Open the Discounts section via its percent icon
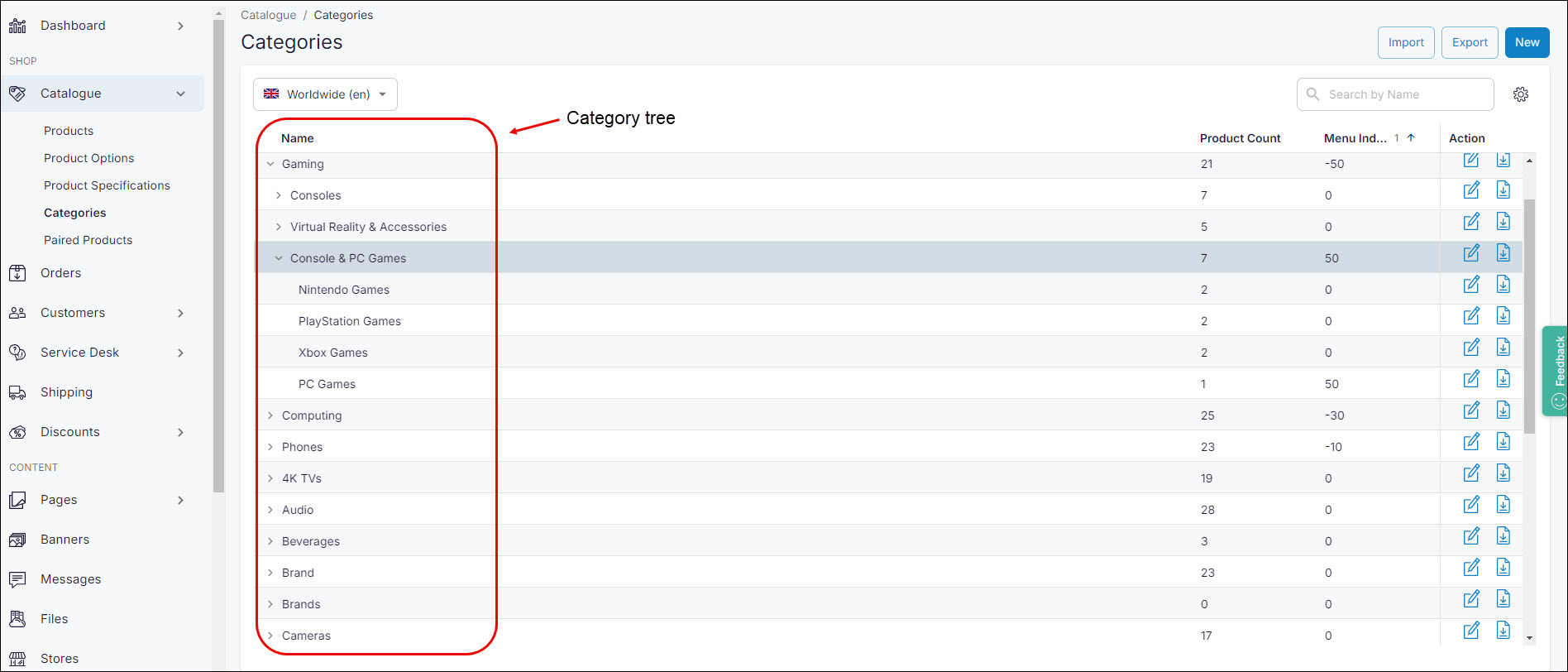Viewport: 1568px width, 672px height. [18, 431]
